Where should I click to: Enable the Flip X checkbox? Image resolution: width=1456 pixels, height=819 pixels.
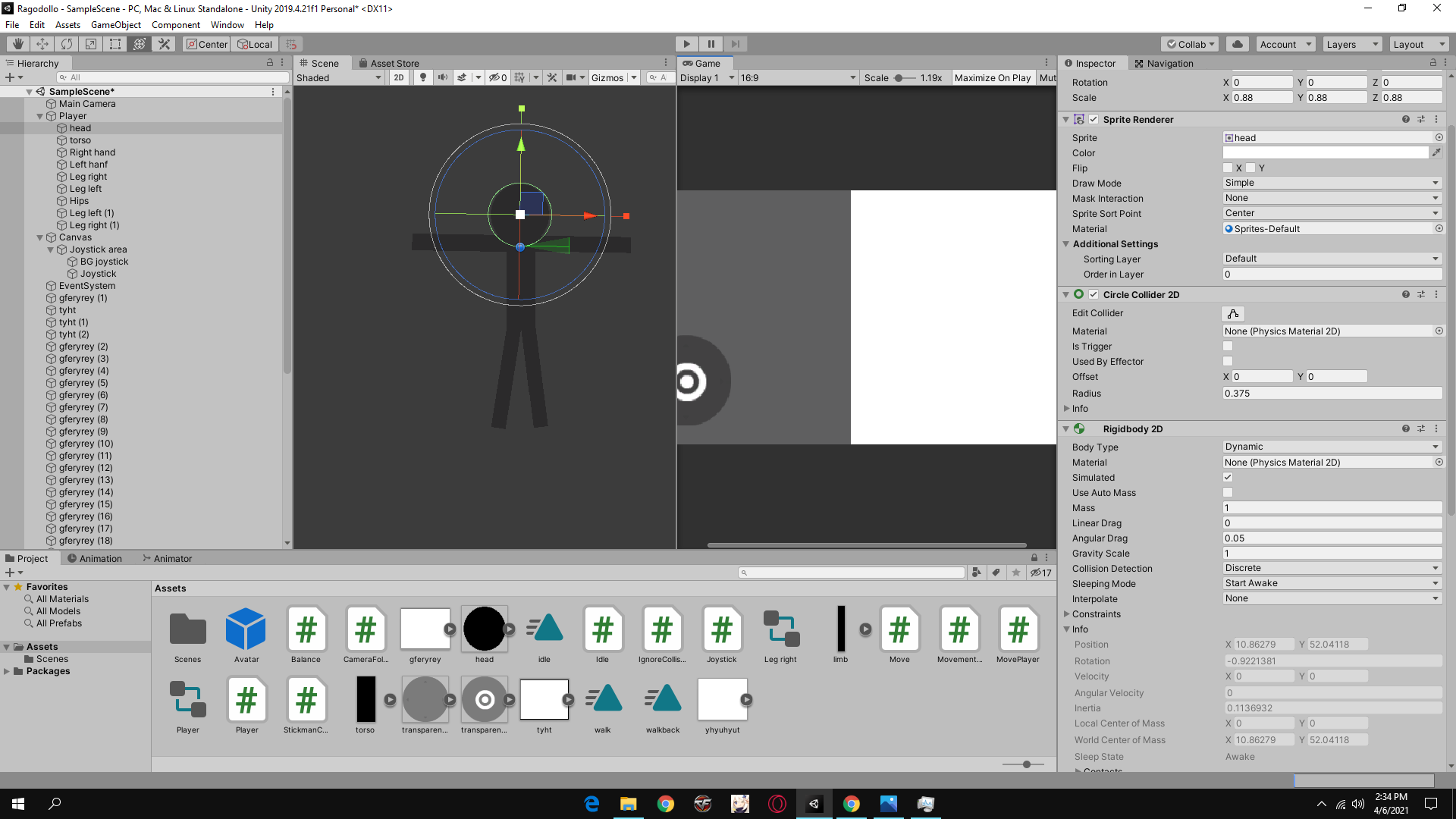[x=1228, y=168]
